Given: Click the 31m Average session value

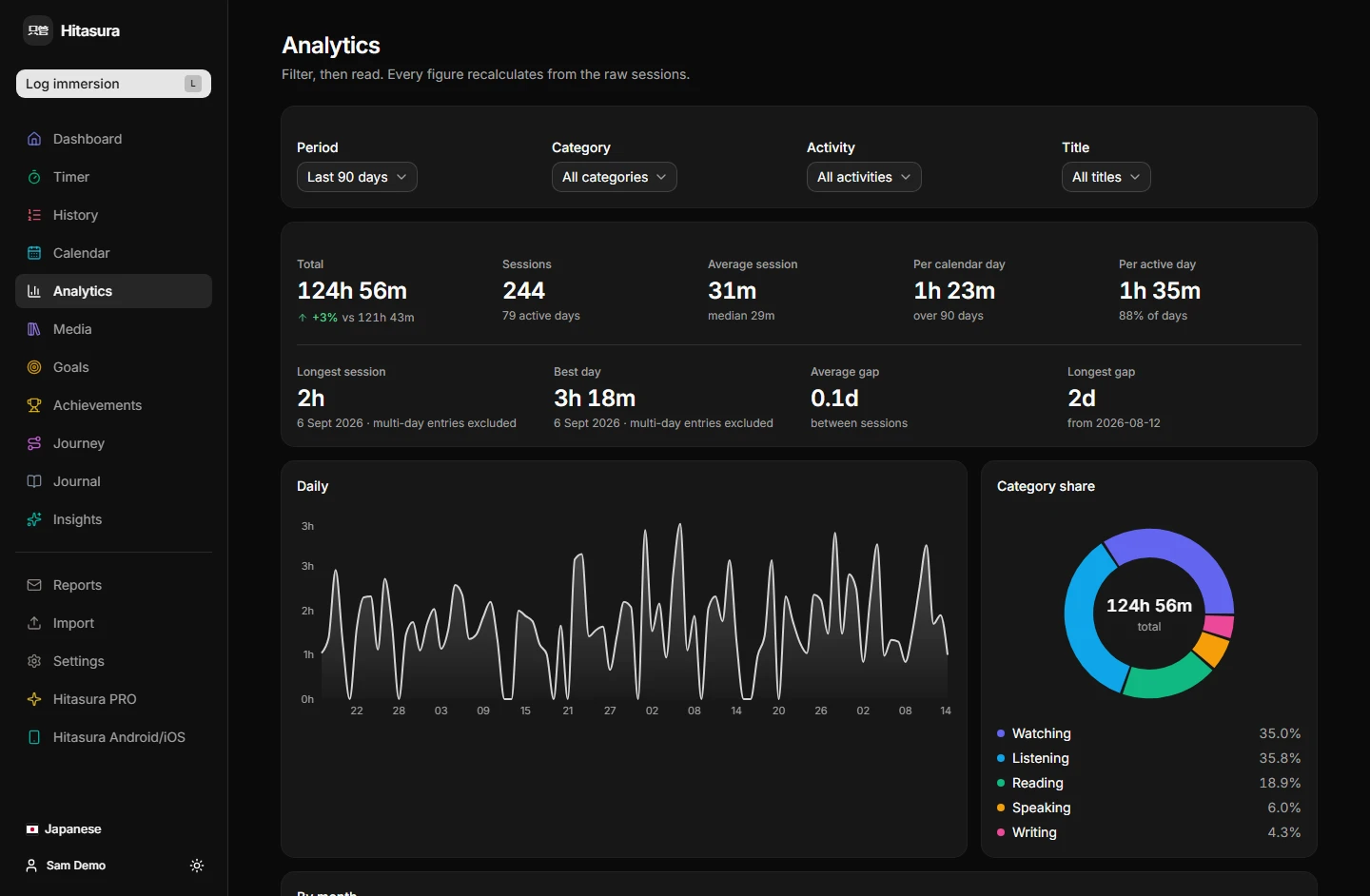Looking at the screenshot, I should click(x=733, y=290).
